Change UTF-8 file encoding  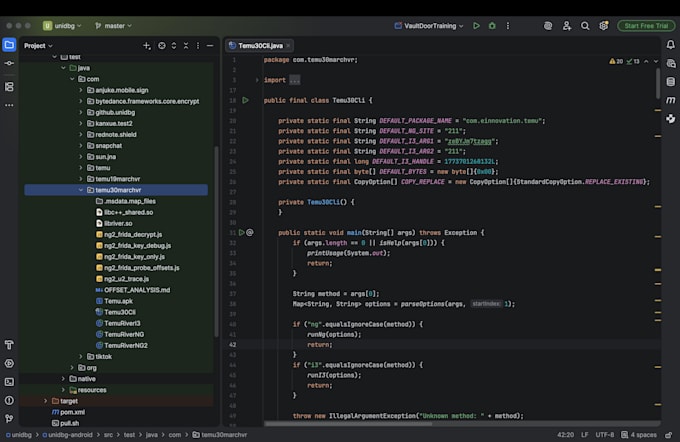point(605,435)
